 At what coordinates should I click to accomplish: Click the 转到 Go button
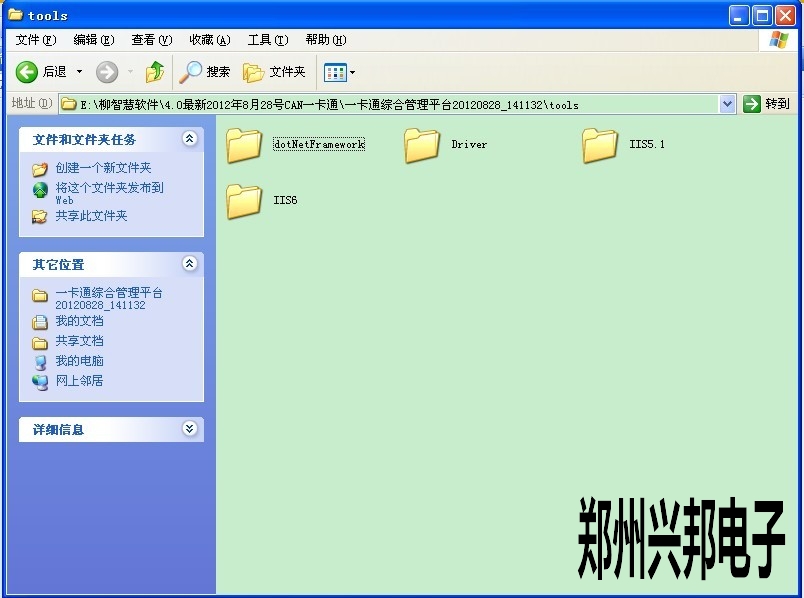[767, 104]
